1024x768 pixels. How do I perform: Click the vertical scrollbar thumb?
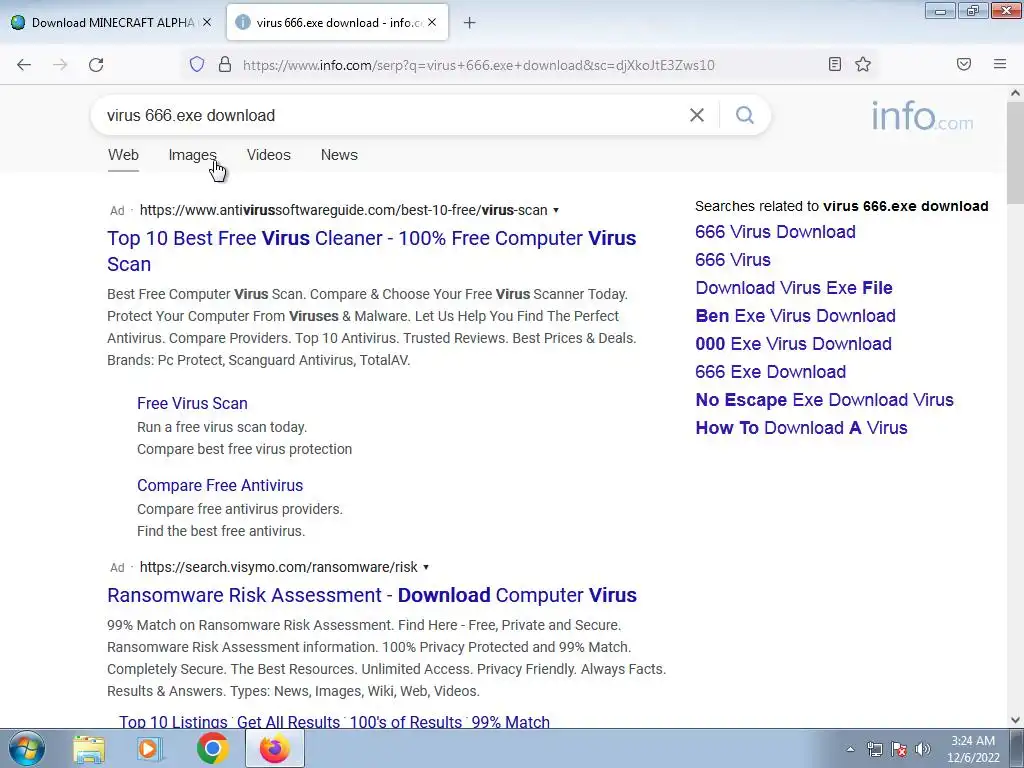pos(1015,153)
